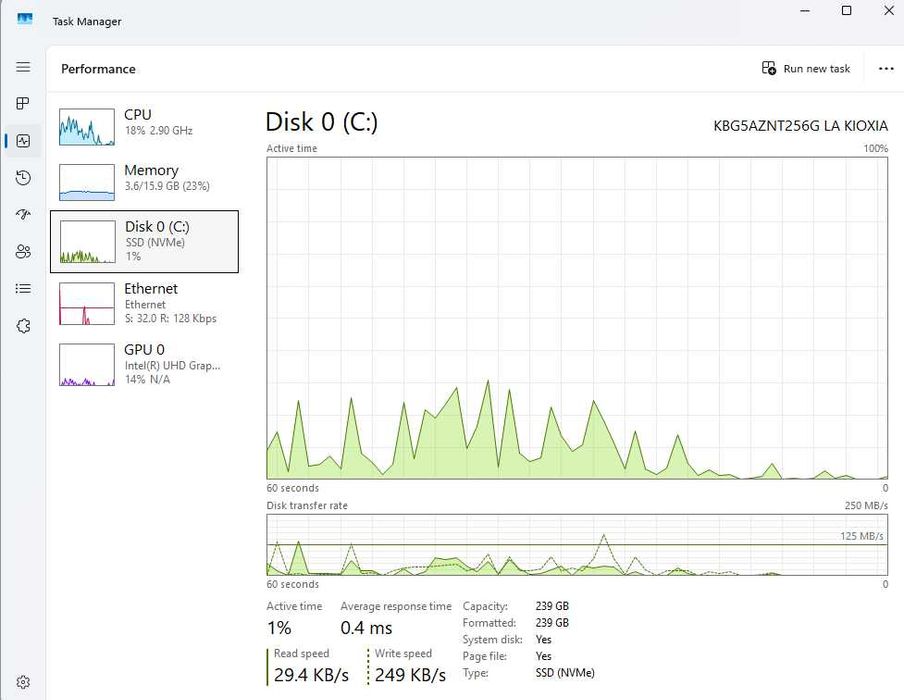Image resolution: width=904 pixels, height=700 pixels.
Task: Select the CPU performance item
Action: click(144, 127)
